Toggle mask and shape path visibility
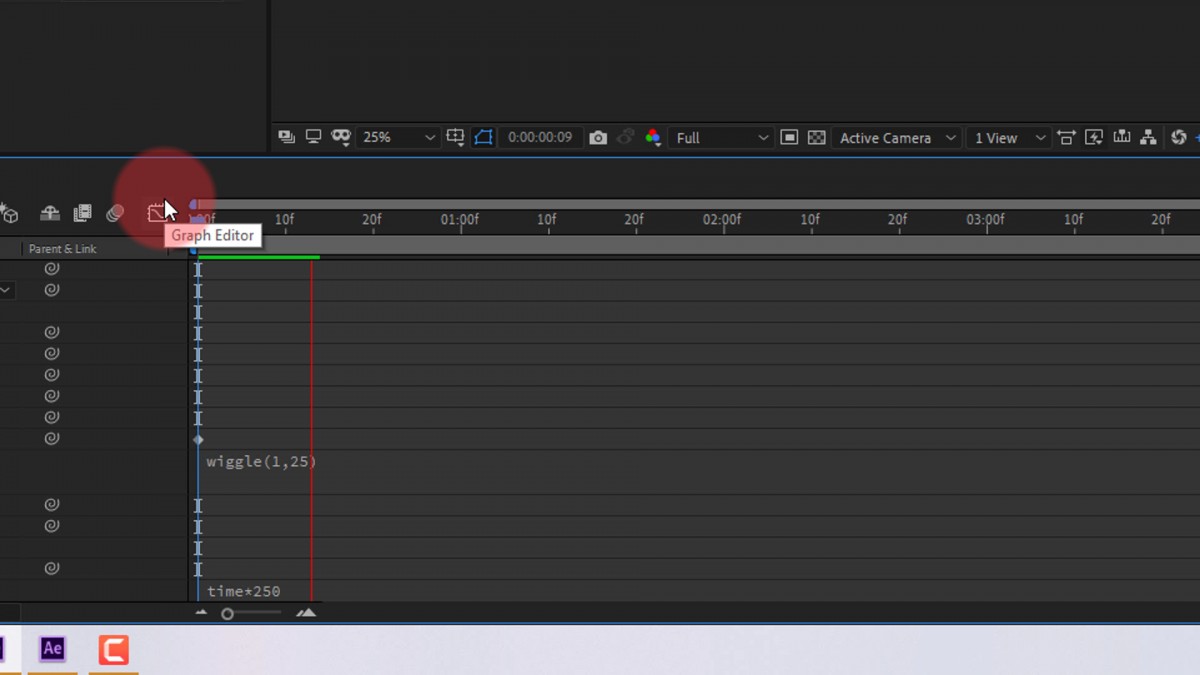The width and height of the screenshot is (1200, 675). (484, 137)
